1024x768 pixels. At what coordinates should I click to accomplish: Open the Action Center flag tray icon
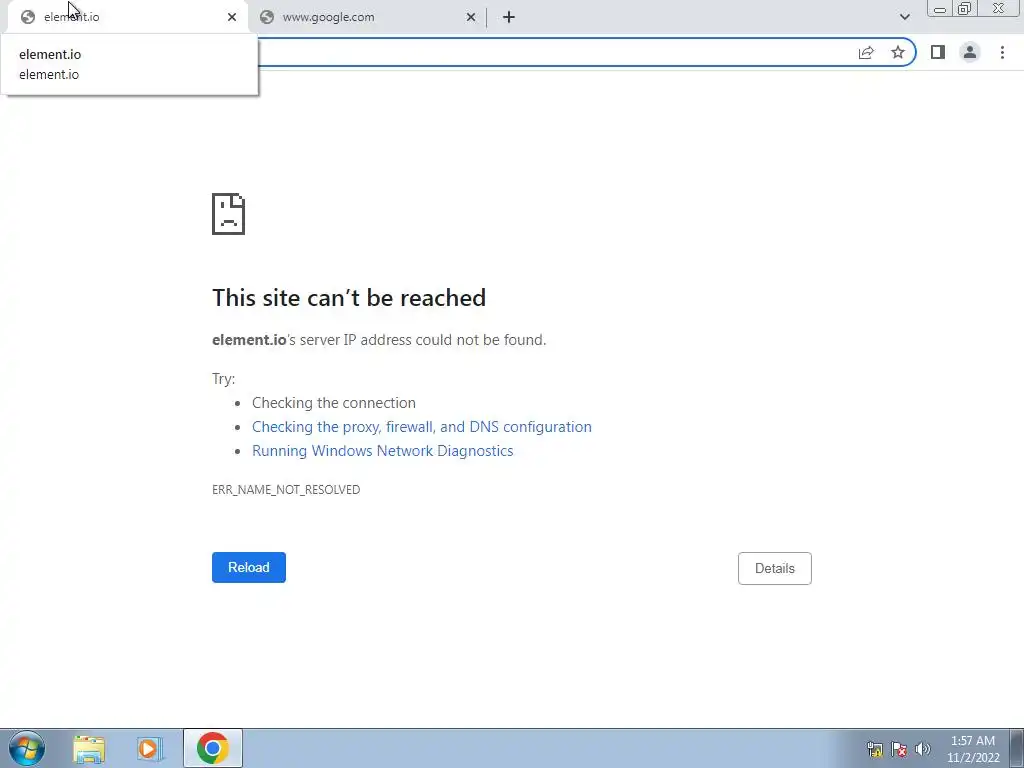coord(899,749)
